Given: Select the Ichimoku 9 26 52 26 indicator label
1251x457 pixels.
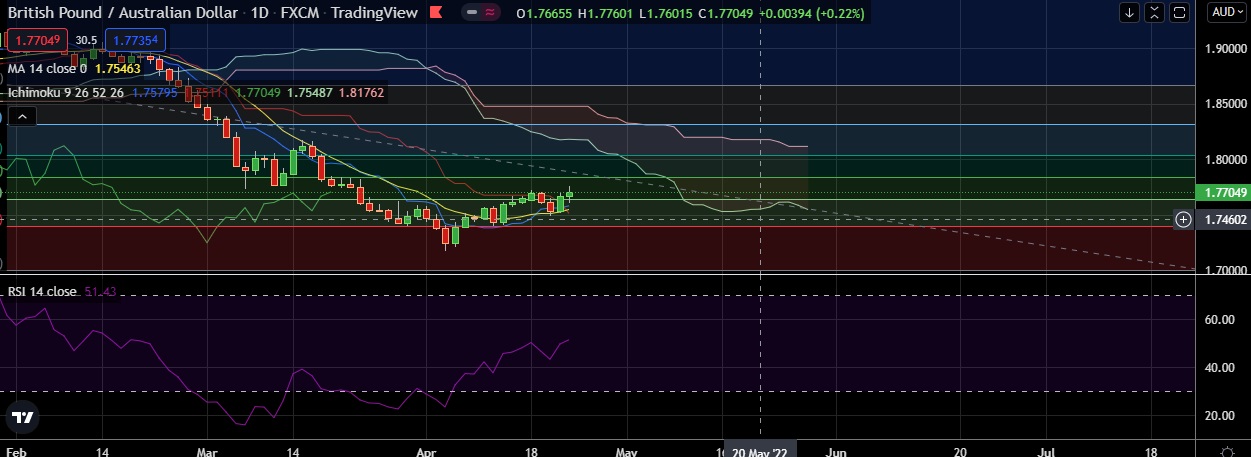Looking at the screenshot, I should [66, 93].
